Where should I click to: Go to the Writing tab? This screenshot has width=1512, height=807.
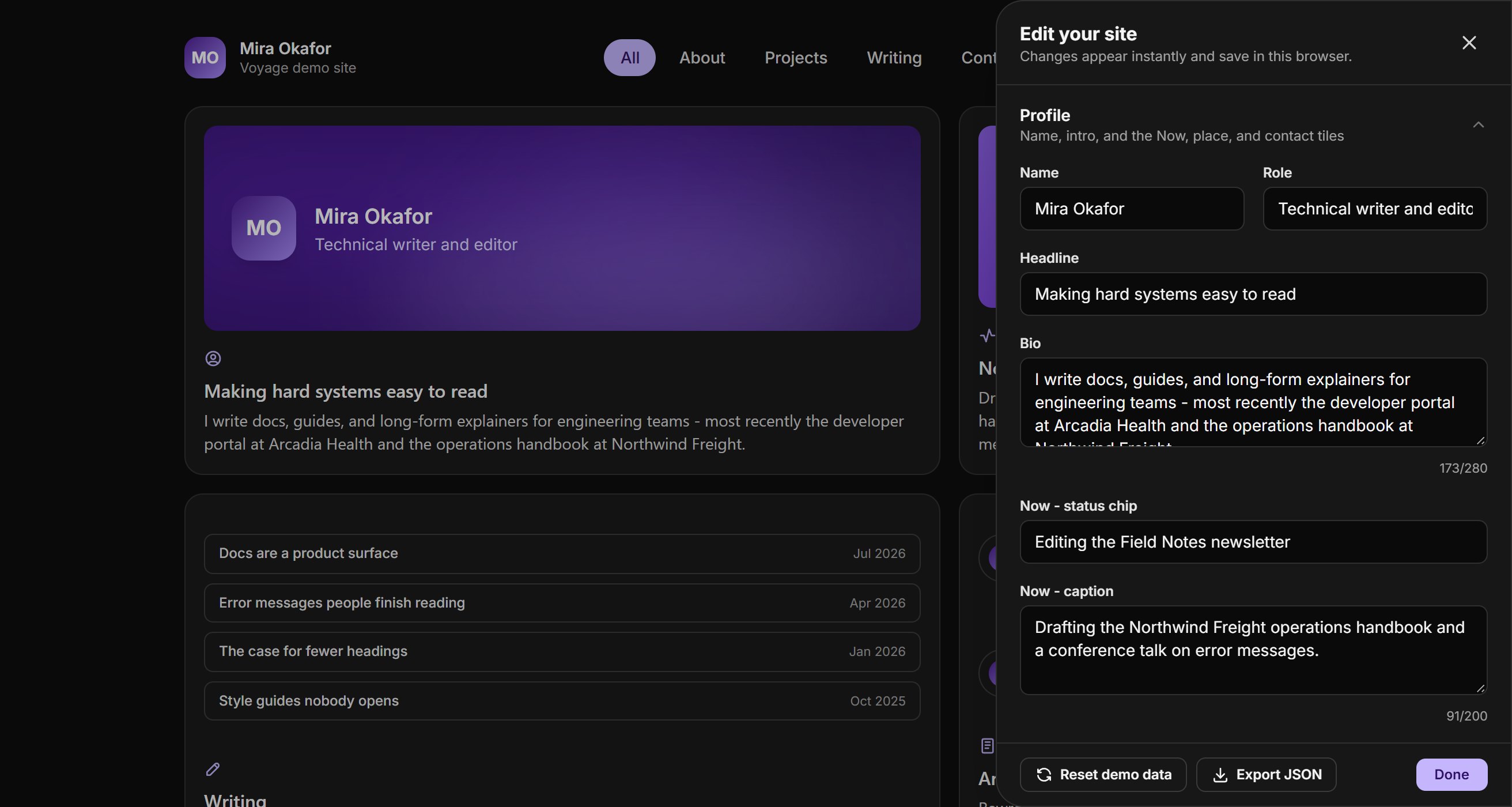tap(894, 58)
